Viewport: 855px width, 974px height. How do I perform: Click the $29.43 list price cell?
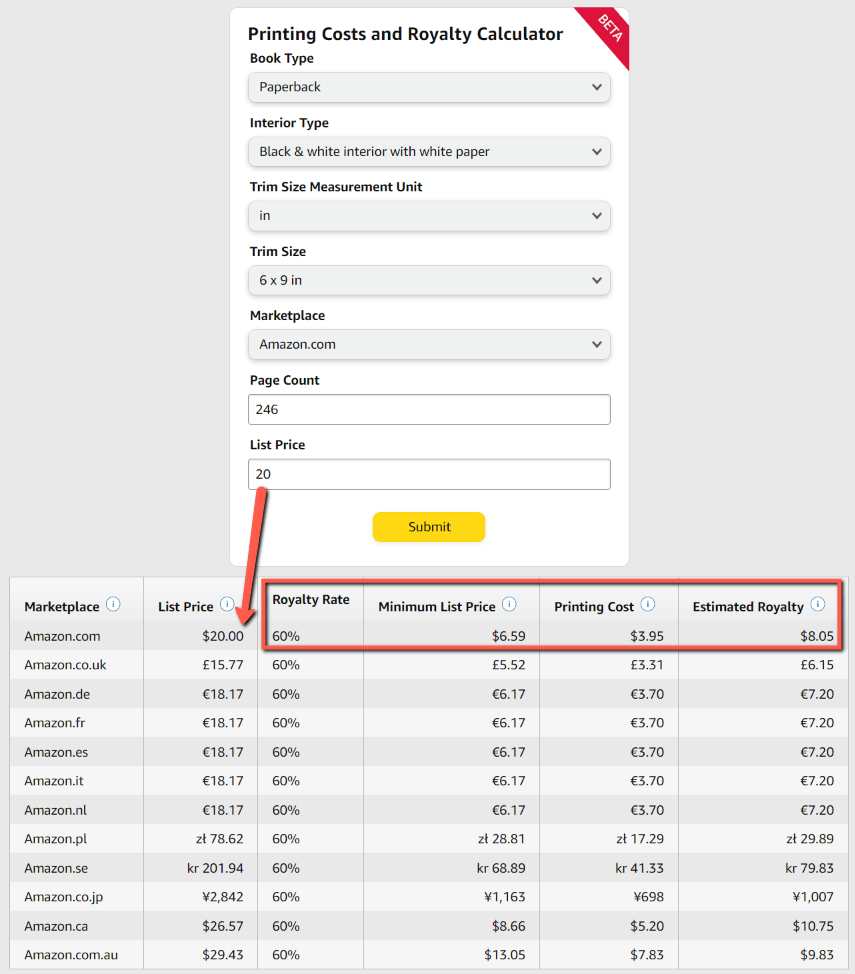(x=222, y=955)
